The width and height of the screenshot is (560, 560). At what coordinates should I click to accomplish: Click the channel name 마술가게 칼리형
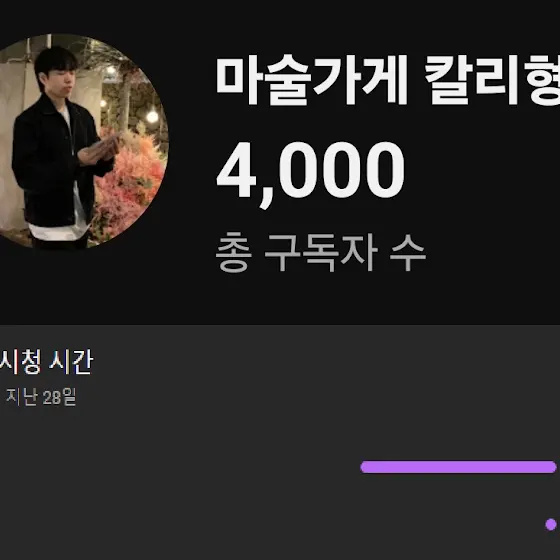tap(388, 80)
